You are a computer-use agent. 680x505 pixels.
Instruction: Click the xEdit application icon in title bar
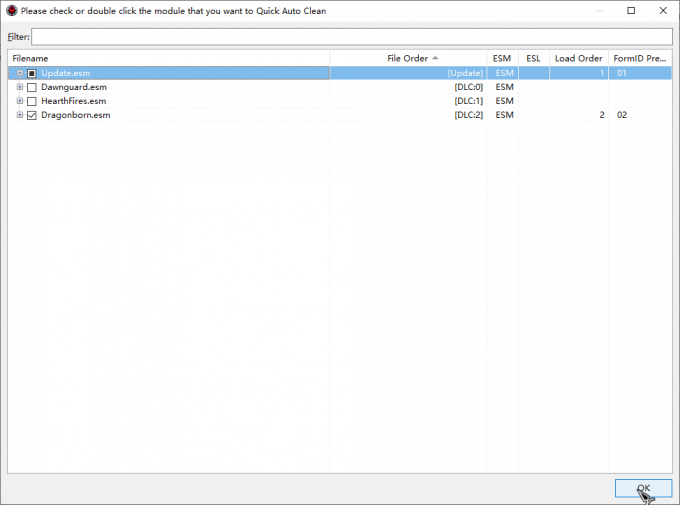(x=12, y=10)
